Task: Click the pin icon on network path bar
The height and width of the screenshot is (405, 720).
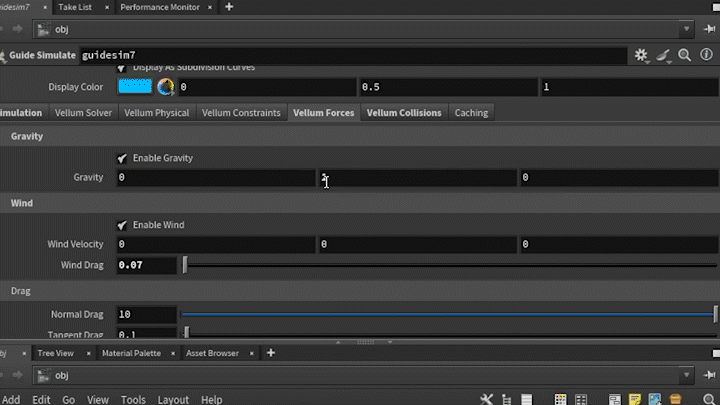Action: pyautogui.click(x=708, y=376)
